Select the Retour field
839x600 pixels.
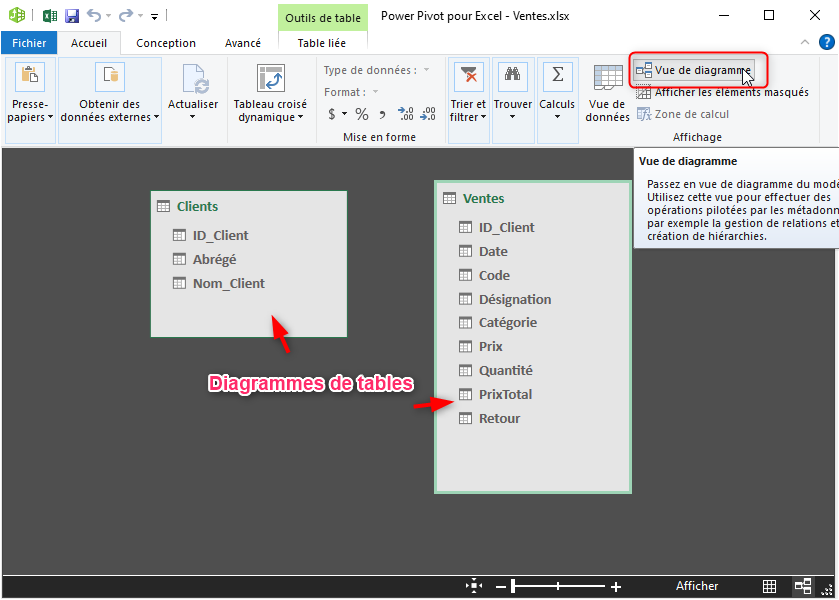pyautogui.click(x=499, y=419)
